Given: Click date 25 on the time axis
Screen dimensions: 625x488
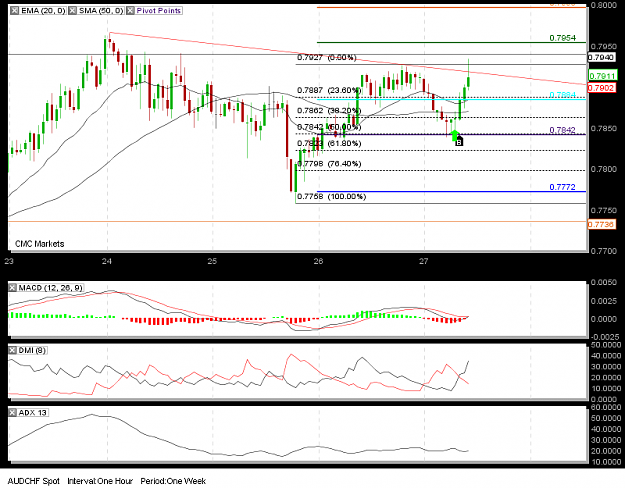Looking at the screenshot, I should pyautogui.click(x=212, y=261).
